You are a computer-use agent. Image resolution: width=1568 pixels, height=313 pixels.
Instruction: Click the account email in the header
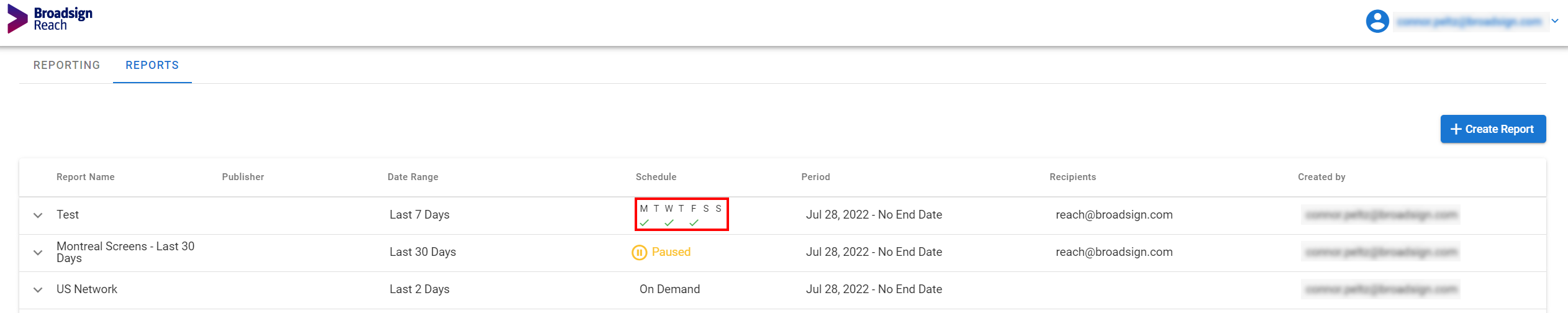1469,22
